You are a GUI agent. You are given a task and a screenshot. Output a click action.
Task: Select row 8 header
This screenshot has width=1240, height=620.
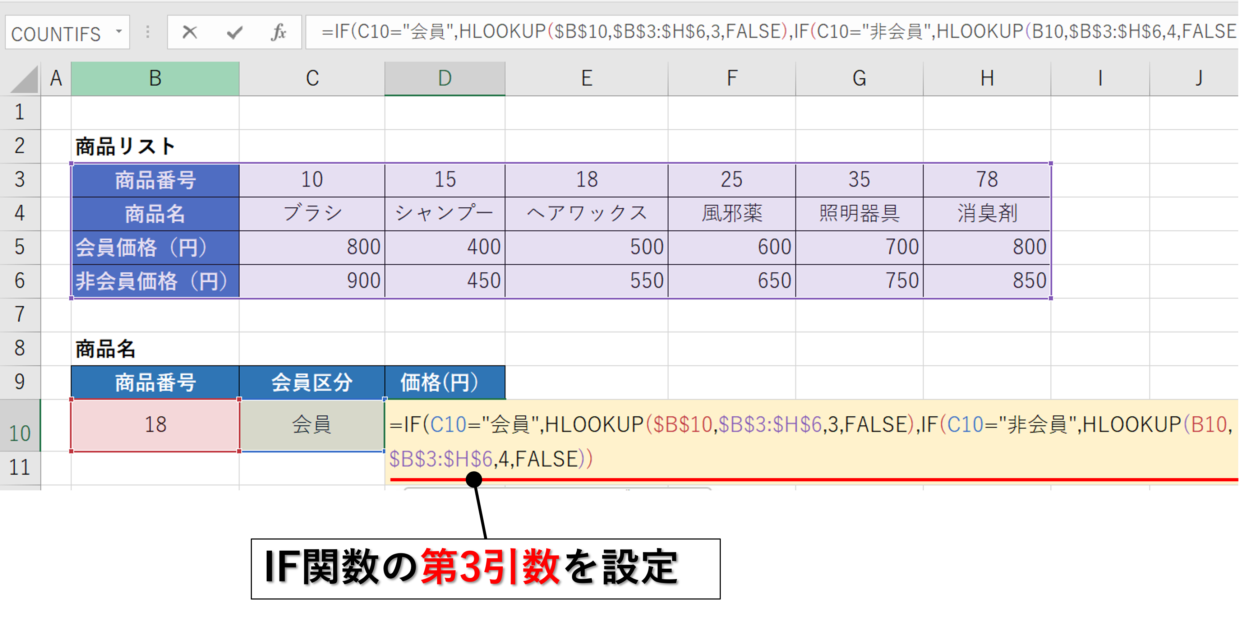(x=20, y=349)
